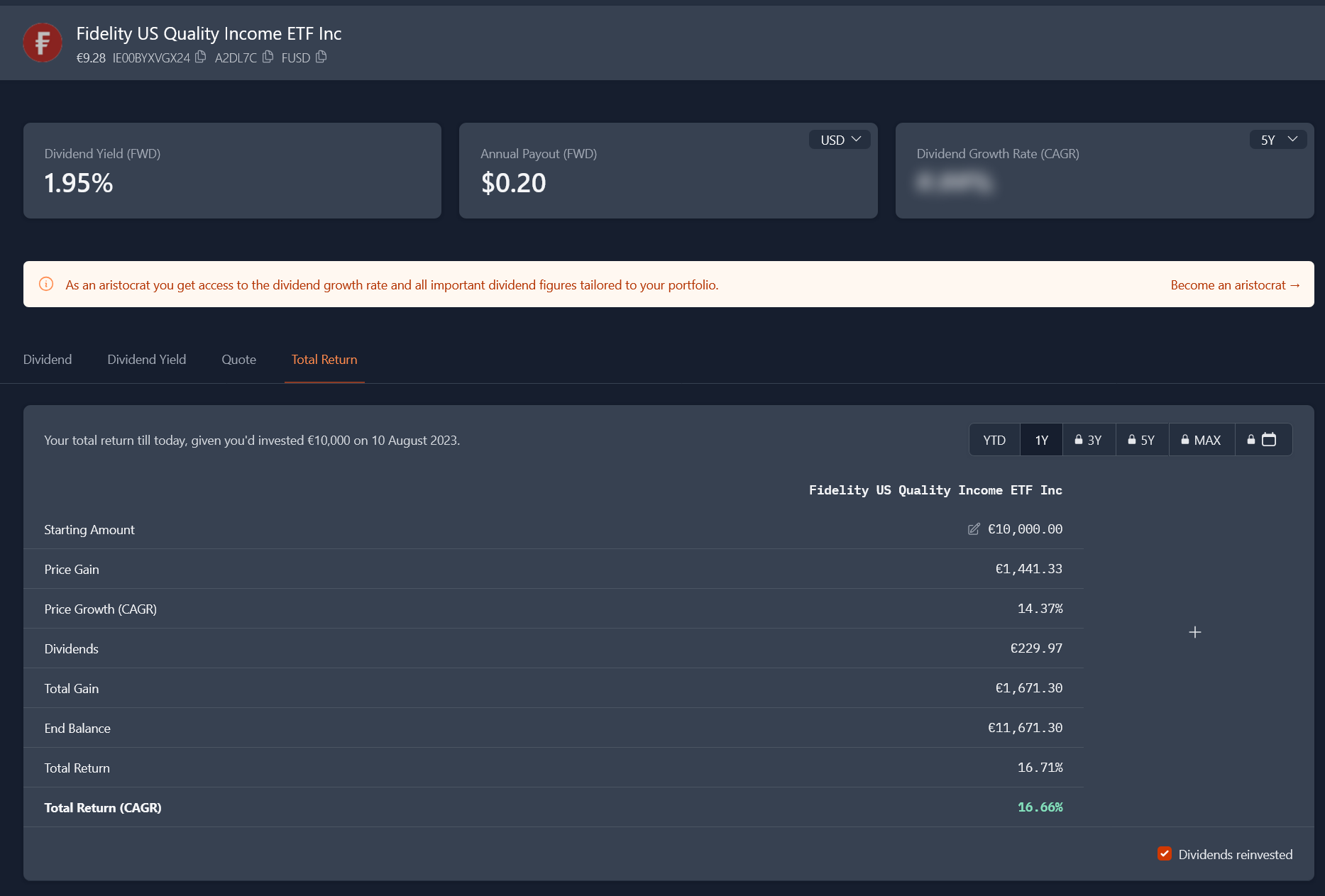Choose the locked MAX period
Screen dimensions: 1325x896
click(x=1202, y=440)
